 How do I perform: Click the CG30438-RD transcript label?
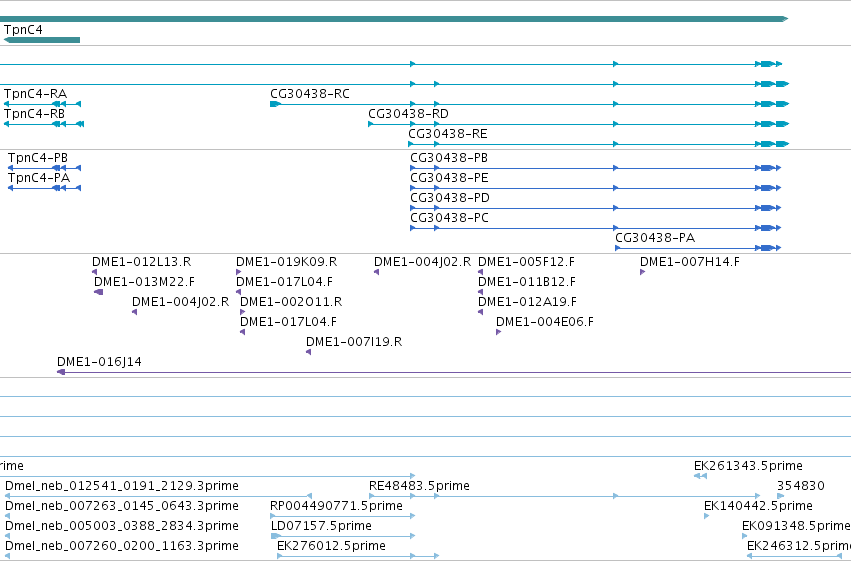pos(408,114)
